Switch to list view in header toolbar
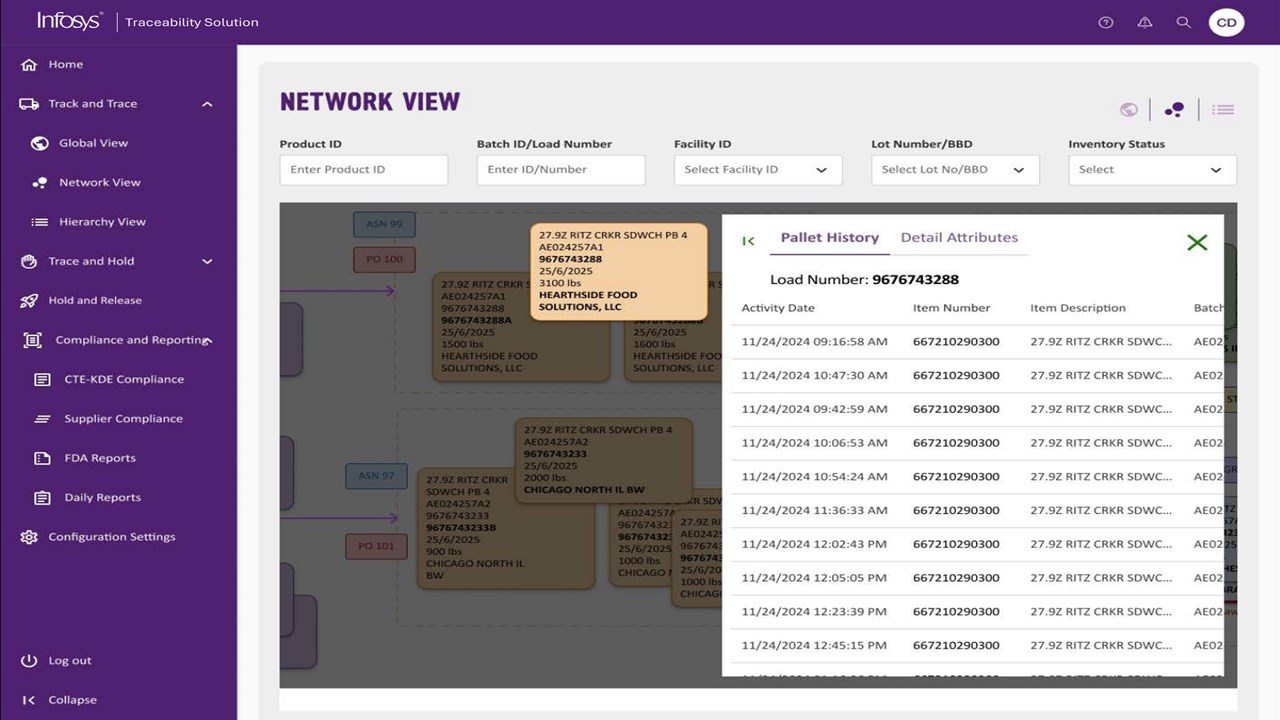Viewport: 1280px width, 720px height. 1223,110
